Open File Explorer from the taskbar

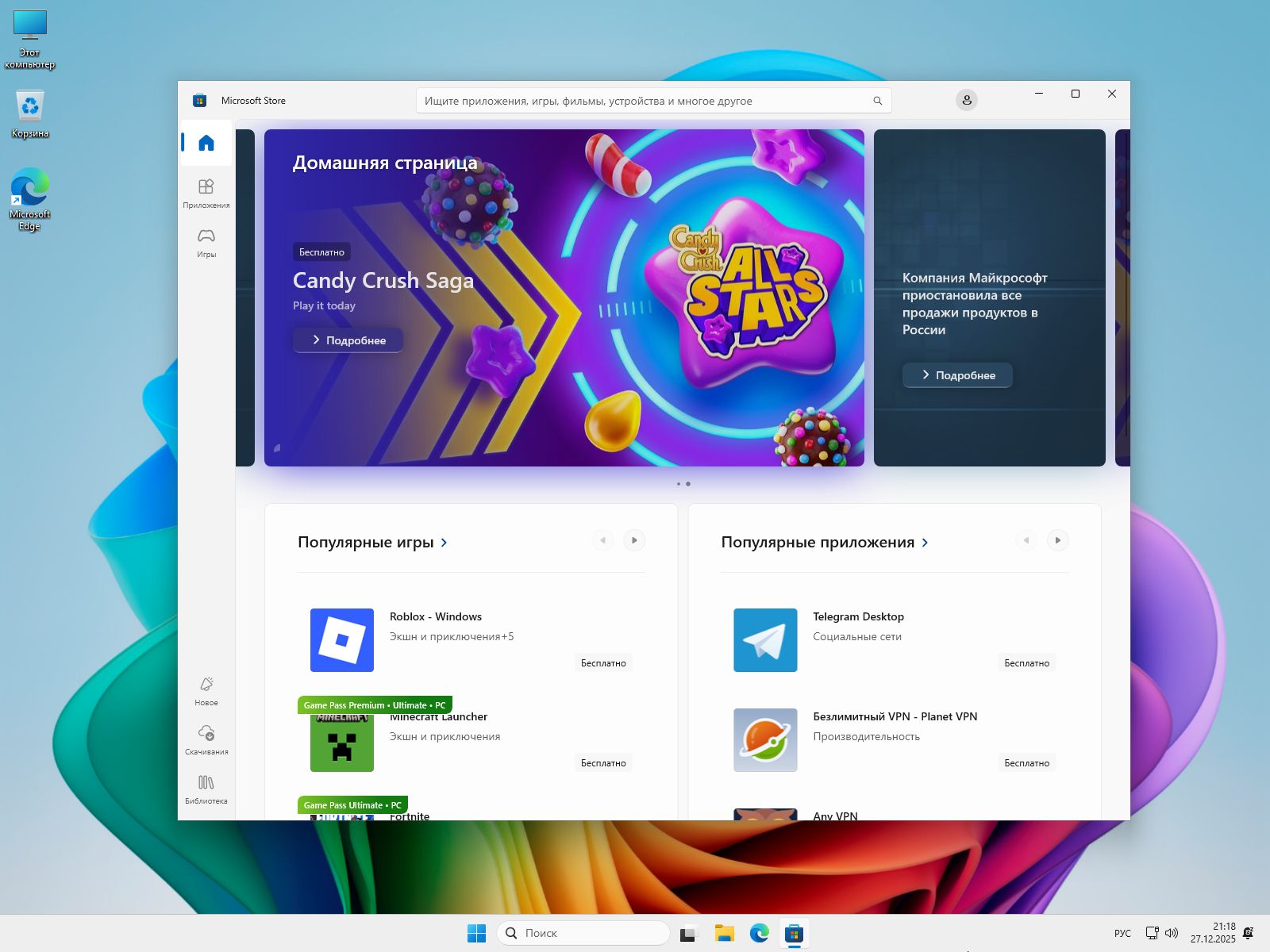pyautogui.click(x=723, y=934)
